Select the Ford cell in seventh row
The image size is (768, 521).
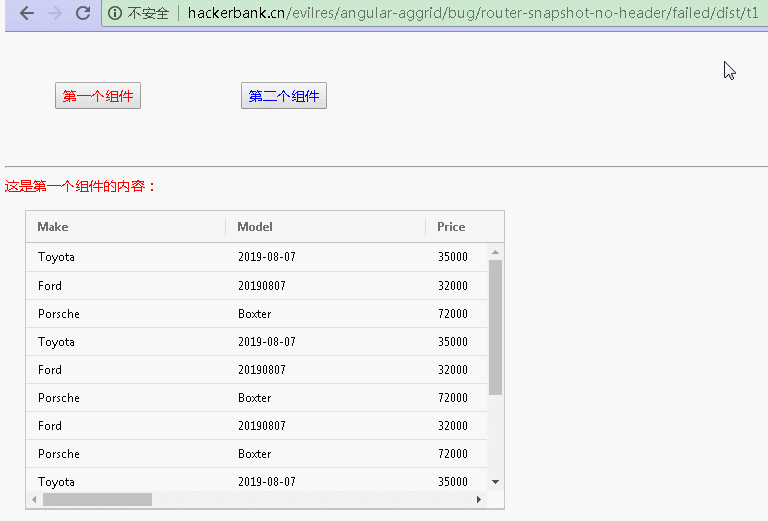[126, 426]
